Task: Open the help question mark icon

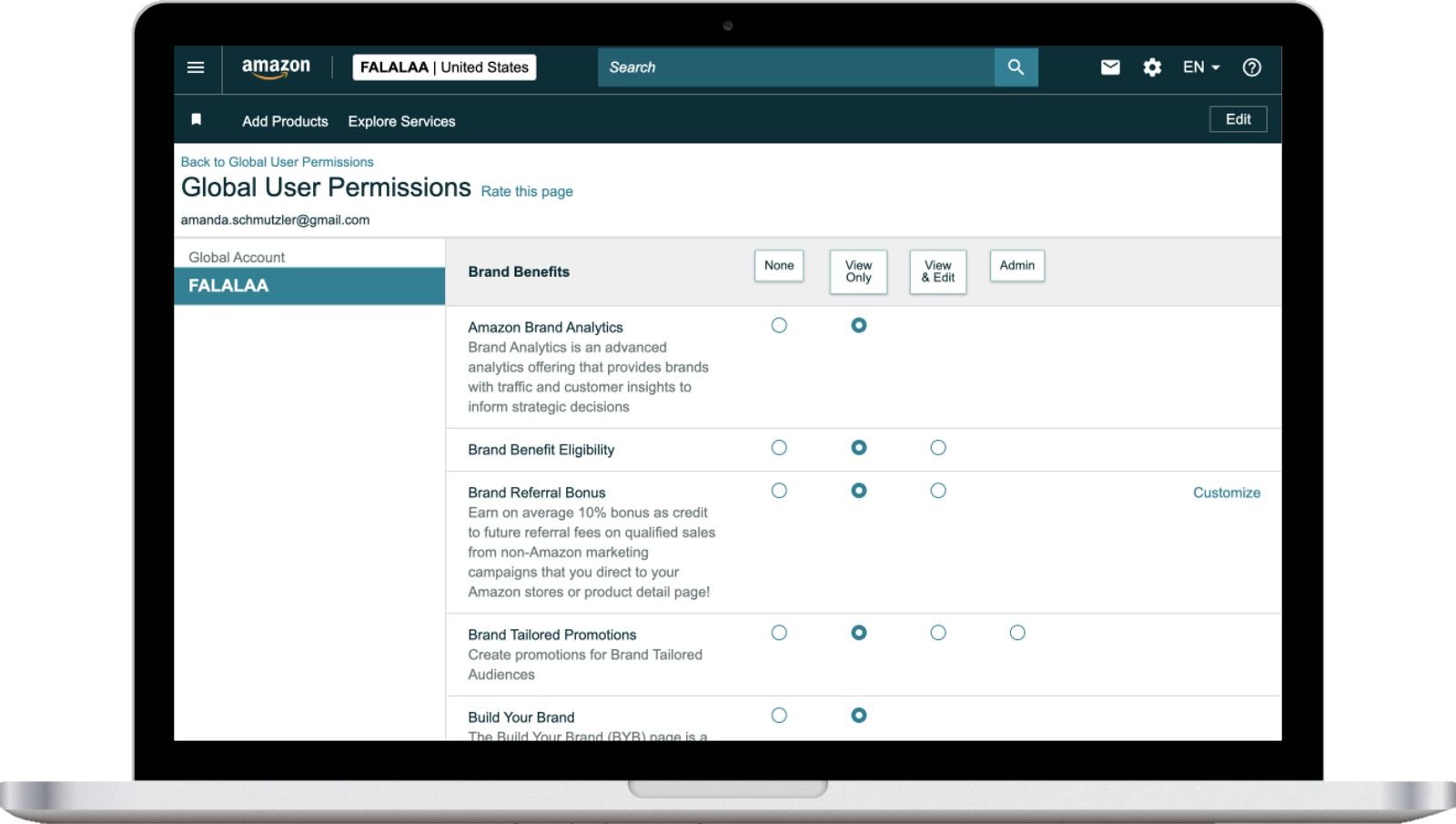Action: pyautogui.click(x=1252, y=67)
